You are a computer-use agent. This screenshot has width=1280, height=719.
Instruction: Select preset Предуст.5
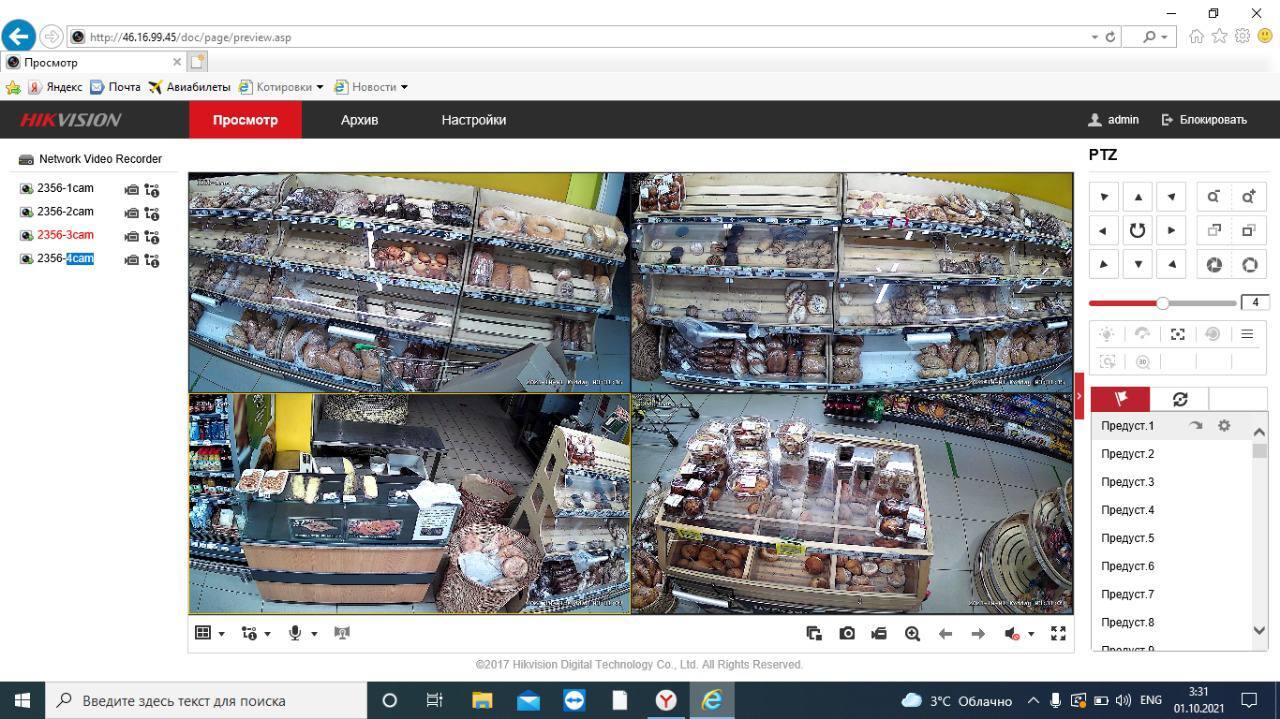(1128, 538)
